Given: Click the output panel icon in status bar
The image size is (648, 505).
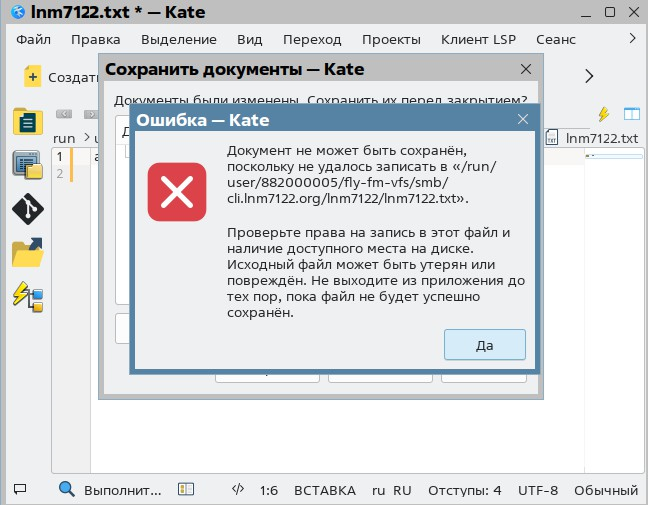Looking at the screenshot, I should [x=20, y=489].
